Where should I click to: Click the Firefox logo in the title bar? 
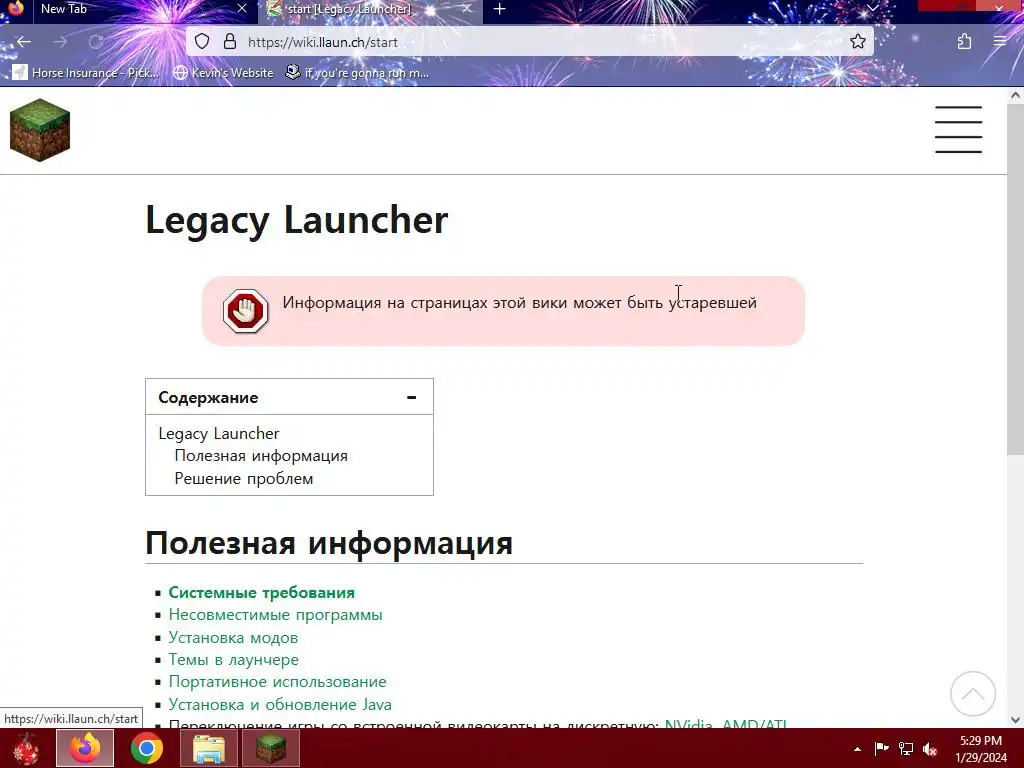tap(16, 8)
